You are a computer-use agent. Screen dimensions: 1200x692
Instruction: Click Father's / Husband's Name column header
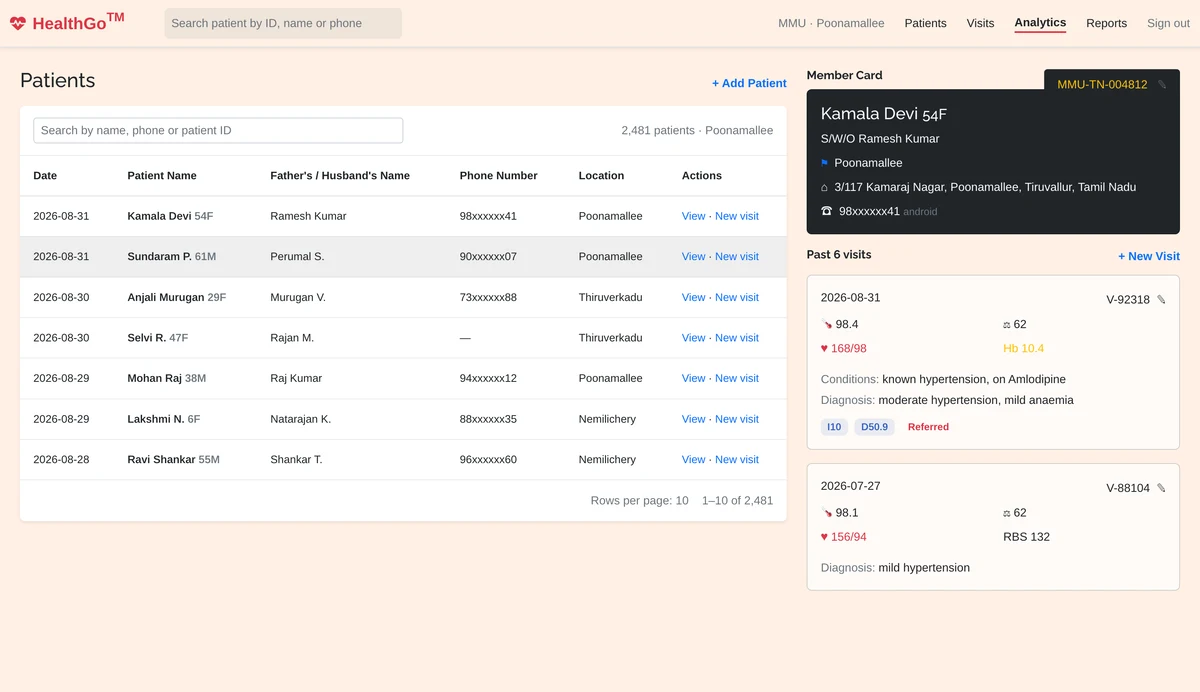tap(340, 176)
